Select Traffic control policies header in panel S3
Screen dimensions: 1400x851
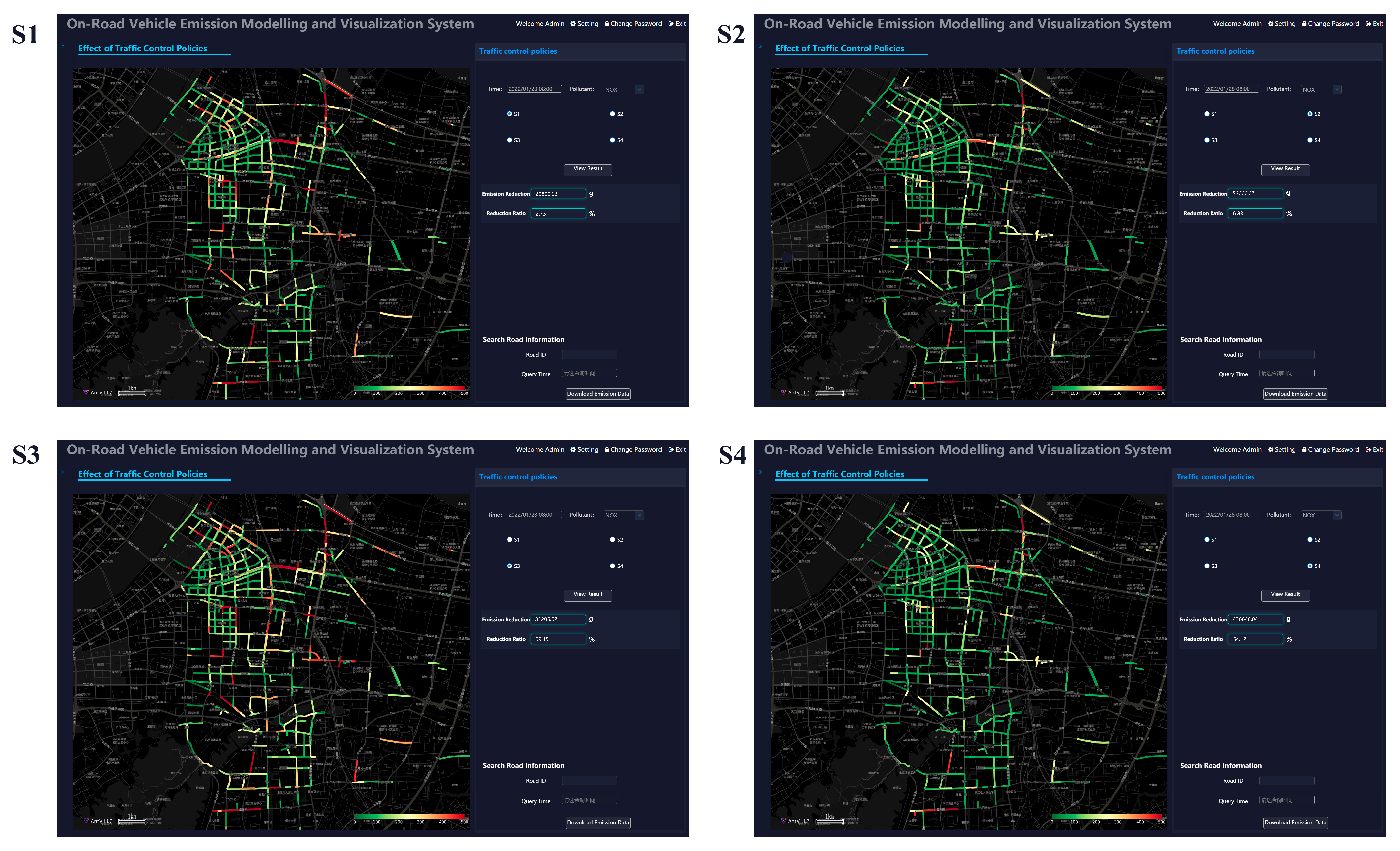(517, 477)
